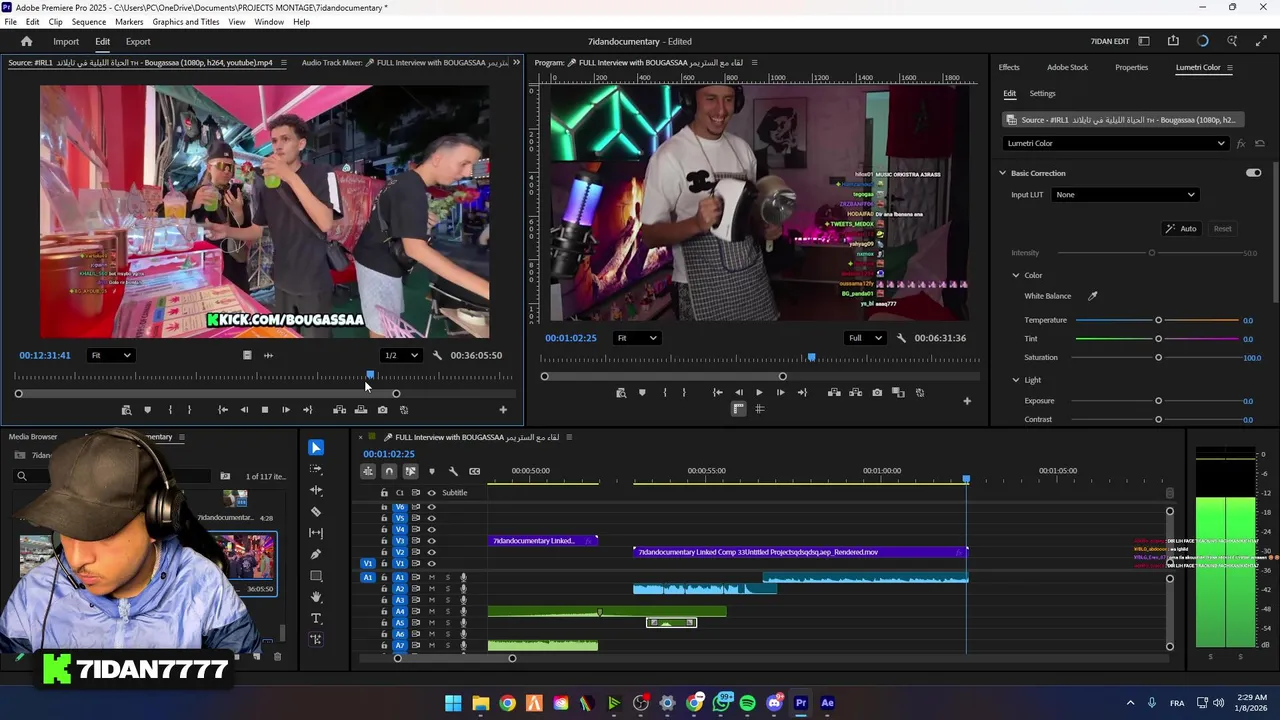The width and height of the screenshot is (1280, 720).
Task: Open Source monitor Fit zoom dropdown
Action: coord(111,355)
